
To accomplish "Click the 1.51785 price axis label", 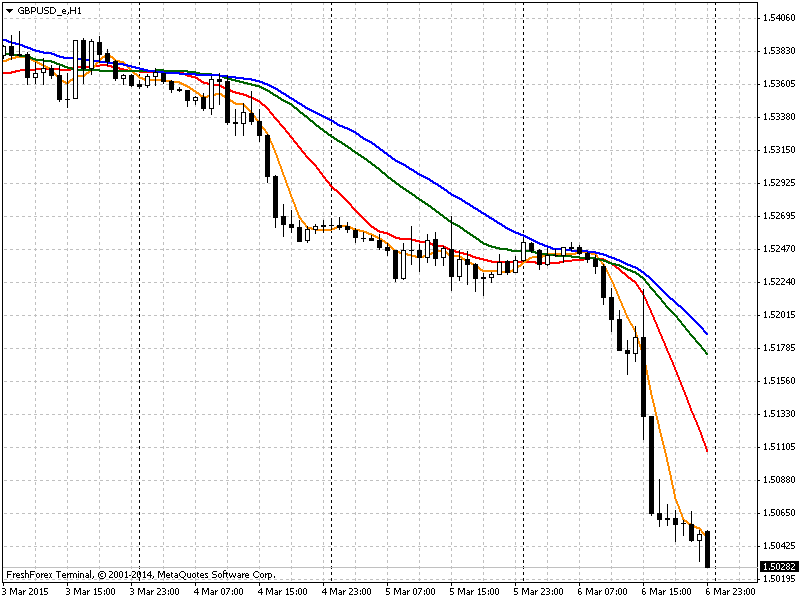I will (x=779, y=348).
